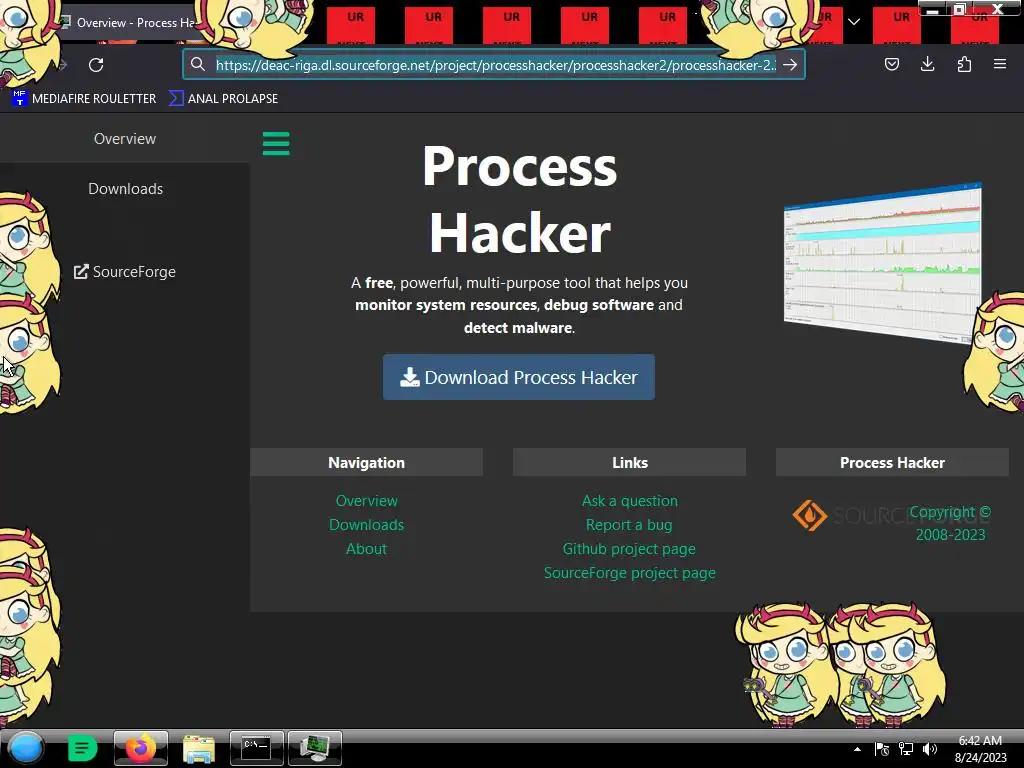Show hidden tray icons arrow

[857, 749]
